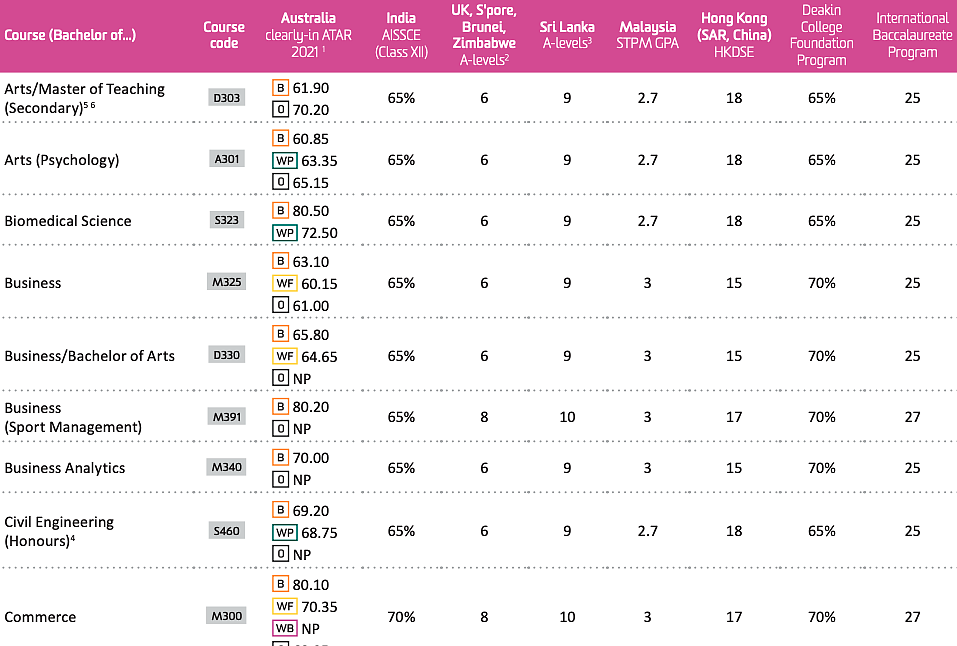Click the M325 Business course code badge
Screen dimensions: 957x646
(226, 282)
